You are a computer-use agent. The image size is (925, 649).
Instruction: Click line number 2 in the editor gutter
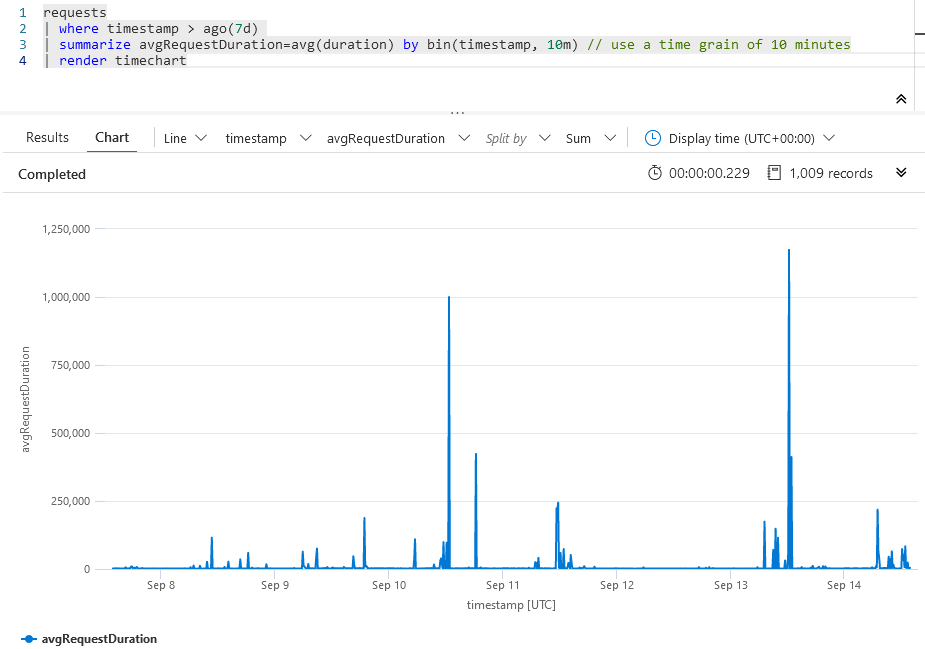22,28
